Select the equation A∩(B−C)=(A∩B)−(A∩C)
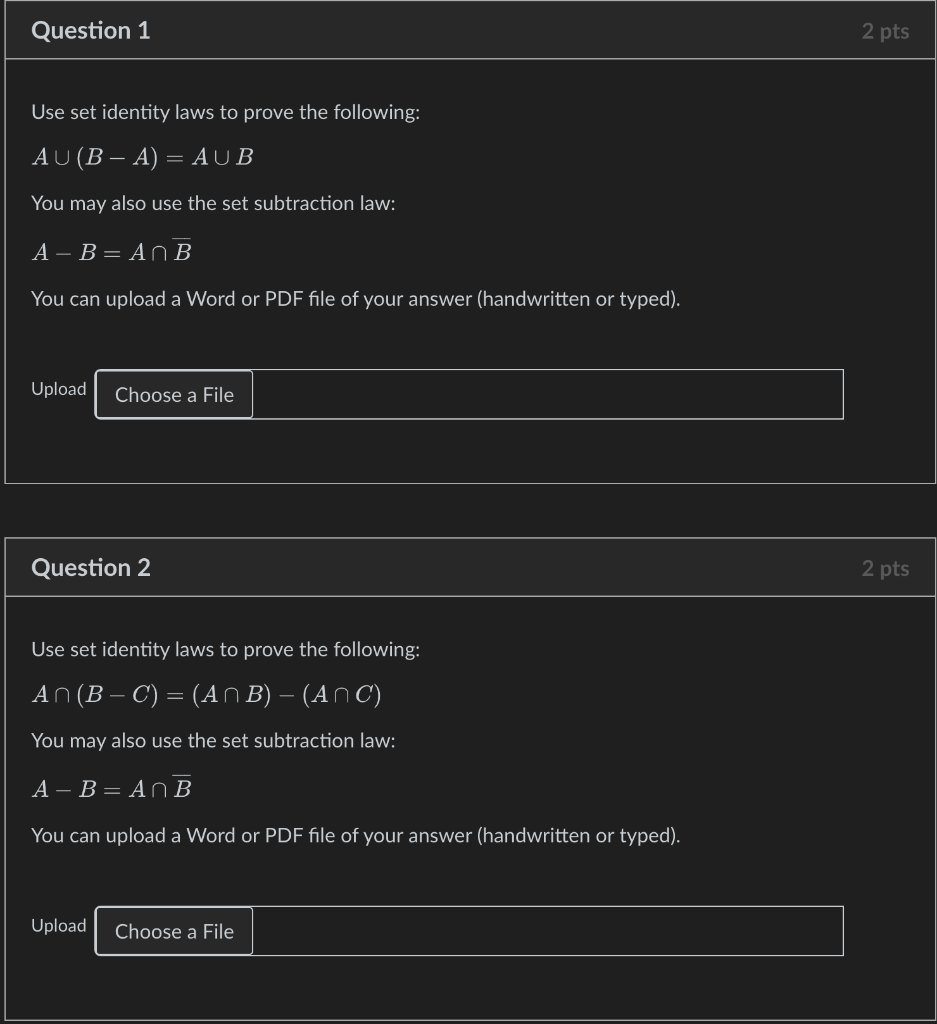This screenshot has height=1024, width=937. click(x=207, y=694)
